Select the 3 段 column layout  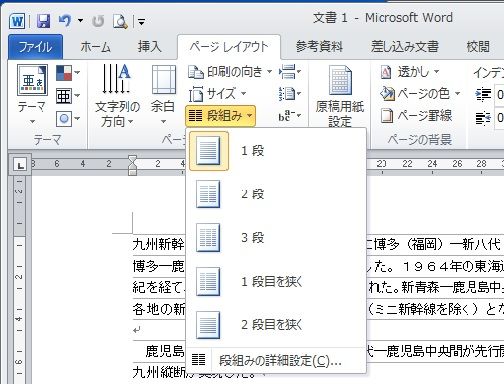point(277,238)
